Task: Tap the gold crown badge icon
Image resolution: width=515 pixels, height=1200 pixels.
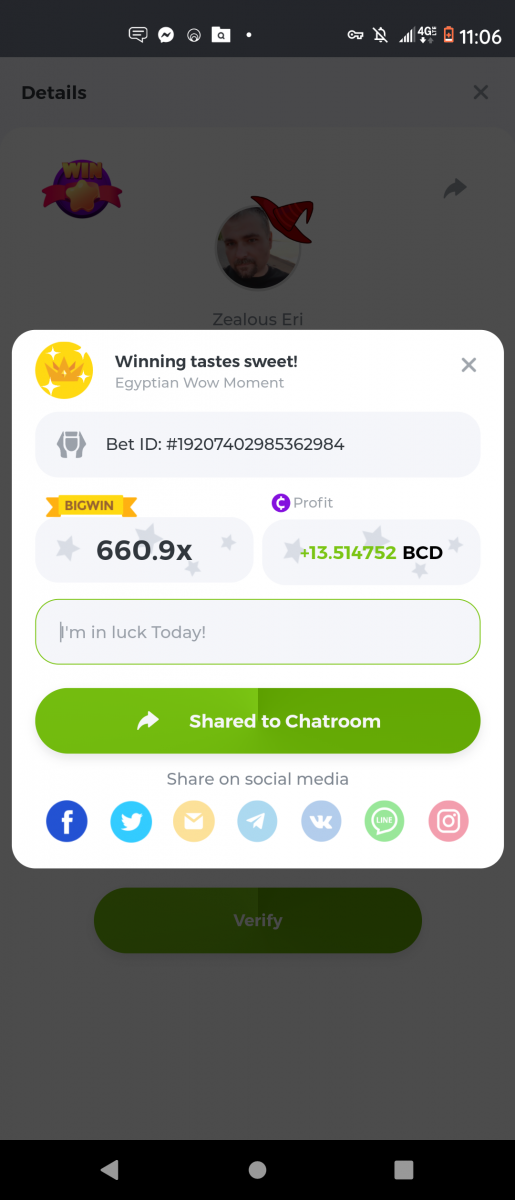Action: (x=64, y=371)
